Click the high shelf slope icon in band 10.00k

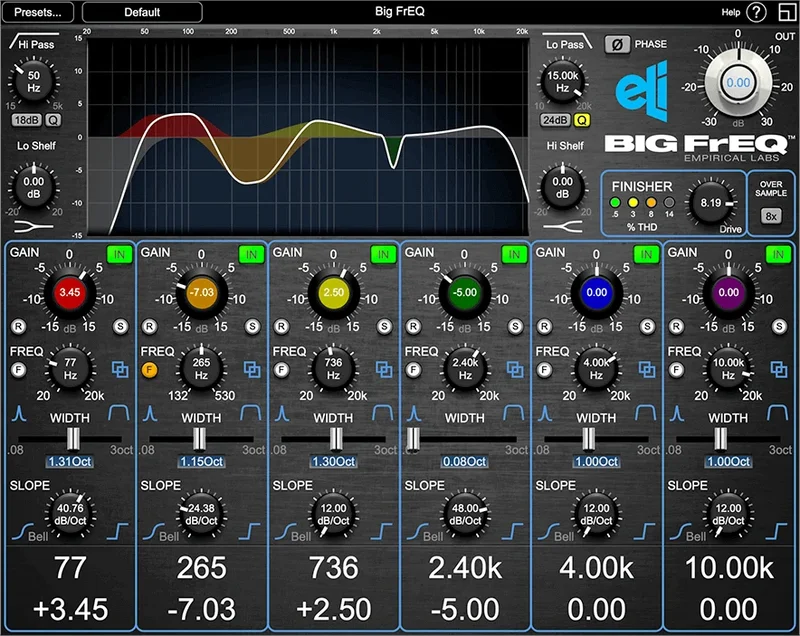tap(777, 531)
